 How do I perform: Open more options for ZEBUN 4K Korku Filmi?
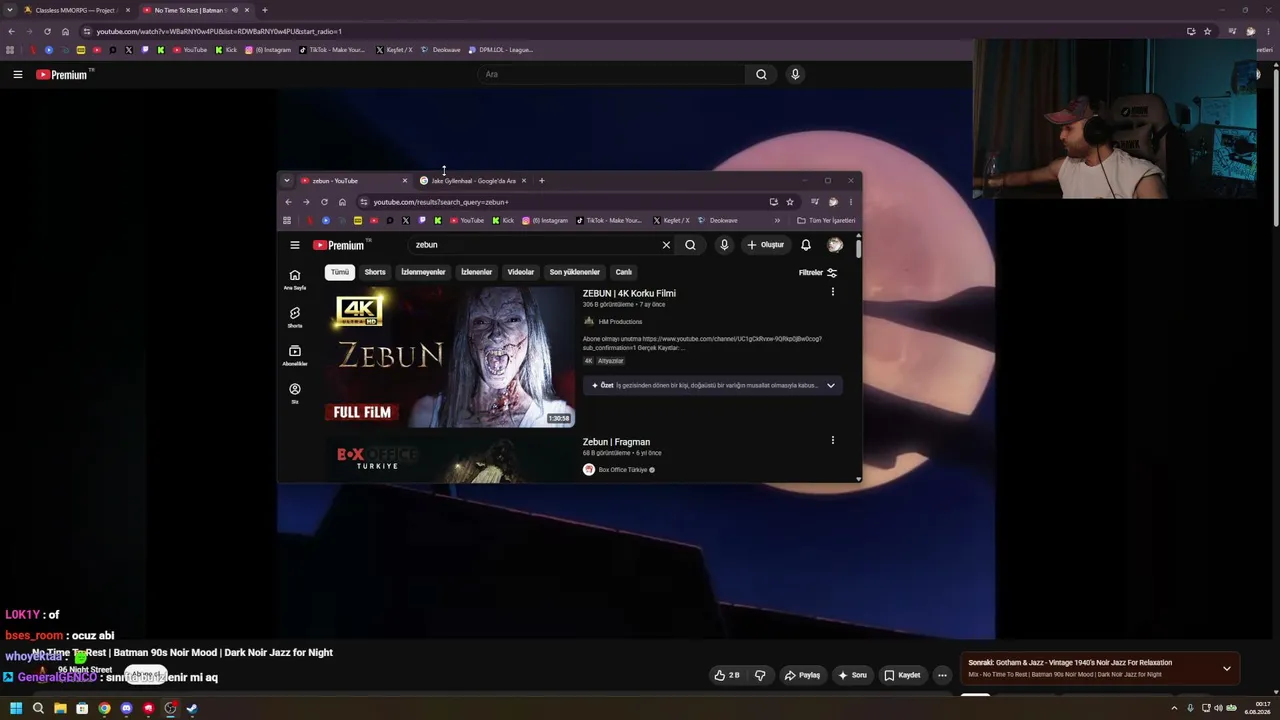click(x=832, y=292)
